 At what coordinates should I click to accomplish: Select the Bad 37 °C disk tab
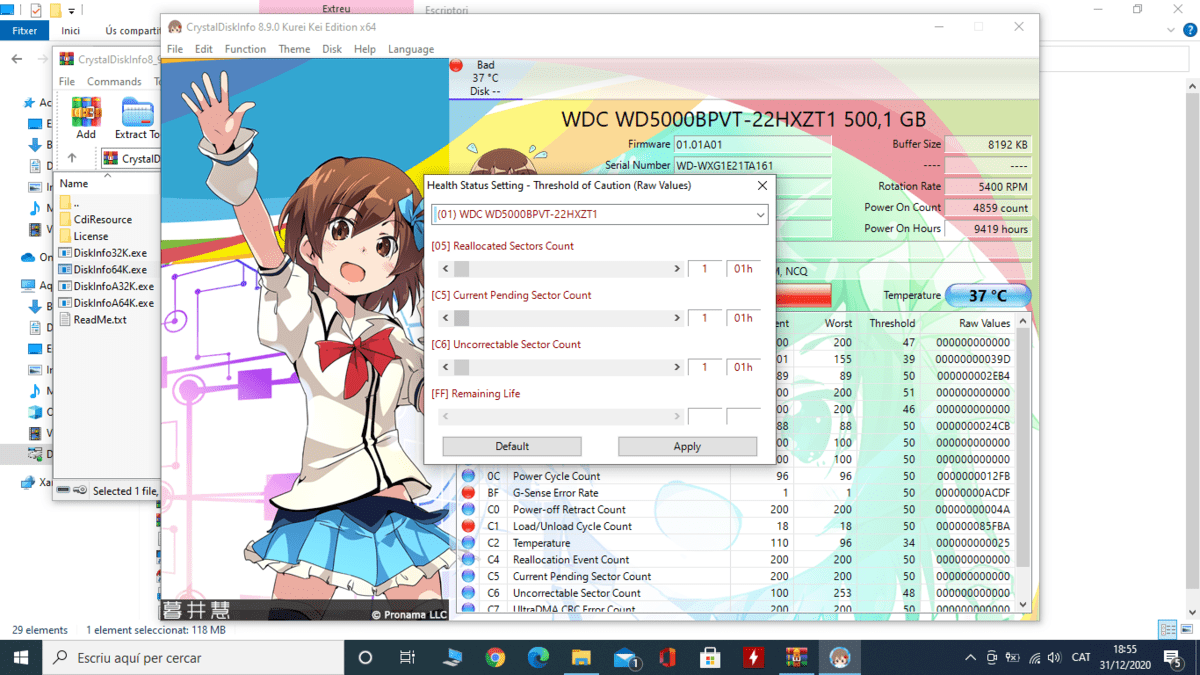tap(485, 78)
